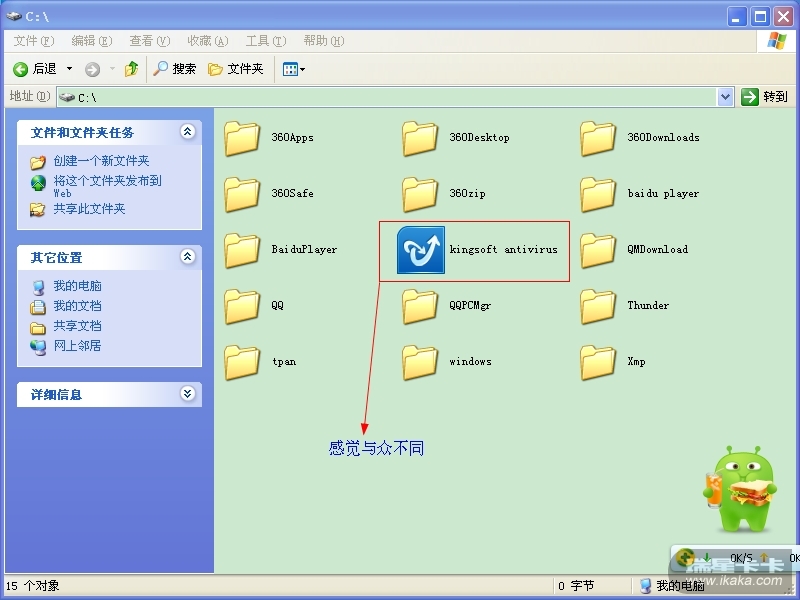Open the Help (帮助) menu
The height and width of the screenshot is (600, 800).
(x=323, y=41)
